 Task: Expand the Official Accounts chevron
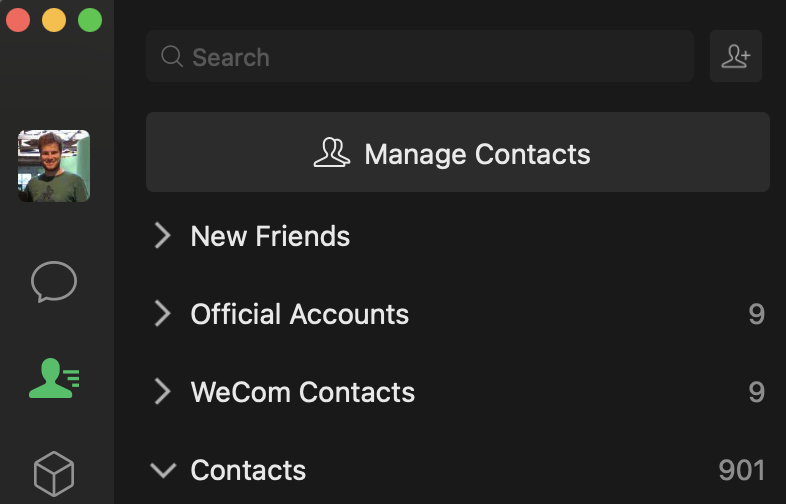point(162,314)
